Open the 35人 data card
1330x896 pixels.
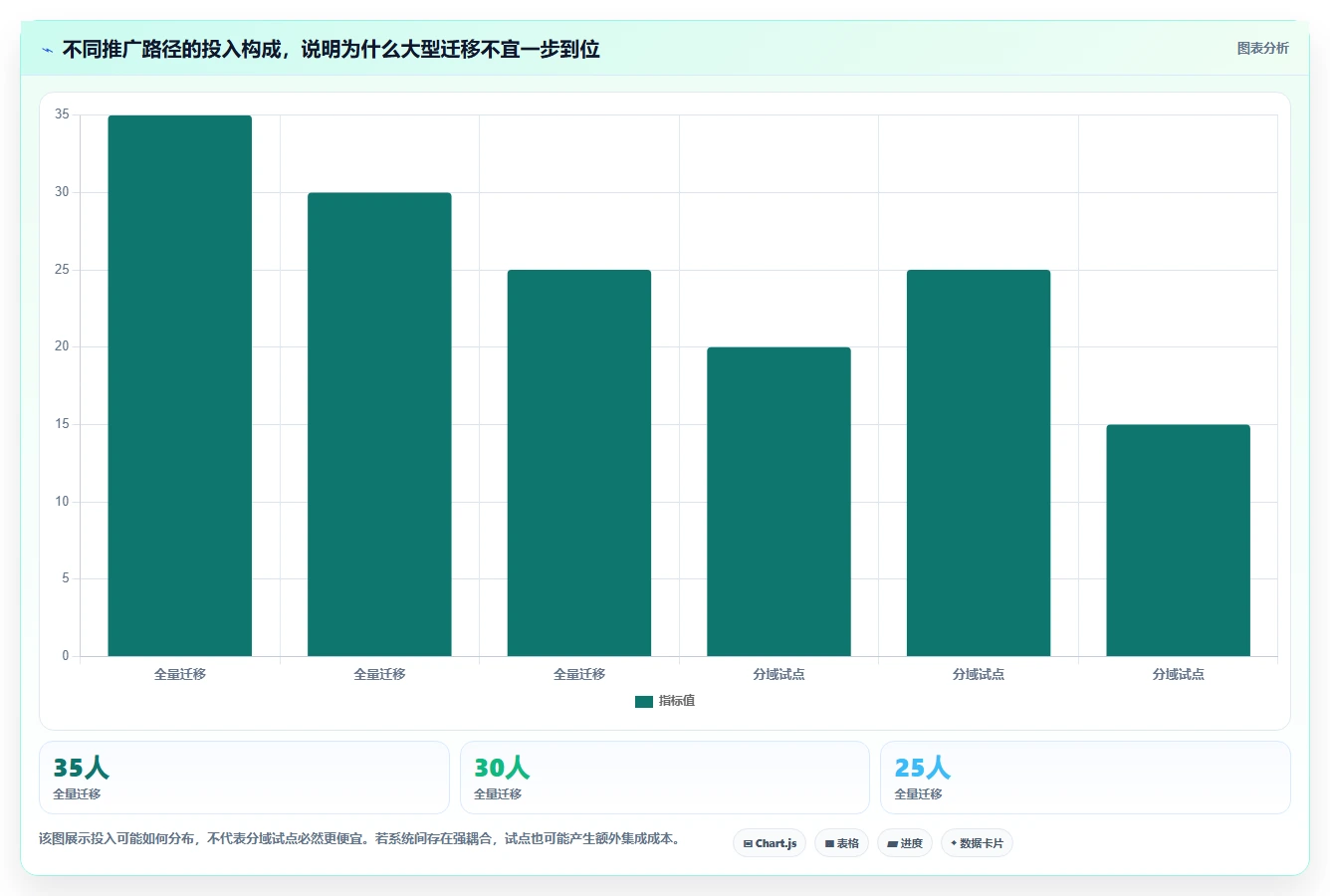(244, 778)
